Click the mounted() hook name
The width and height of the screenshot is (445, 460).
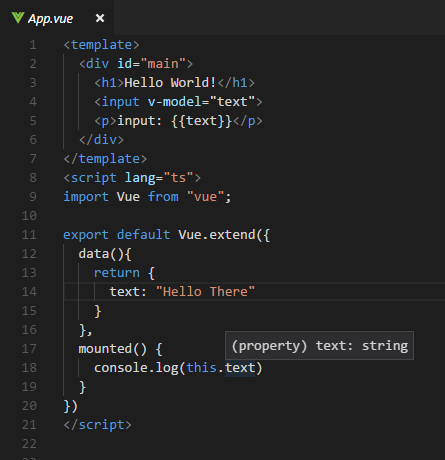105,349
